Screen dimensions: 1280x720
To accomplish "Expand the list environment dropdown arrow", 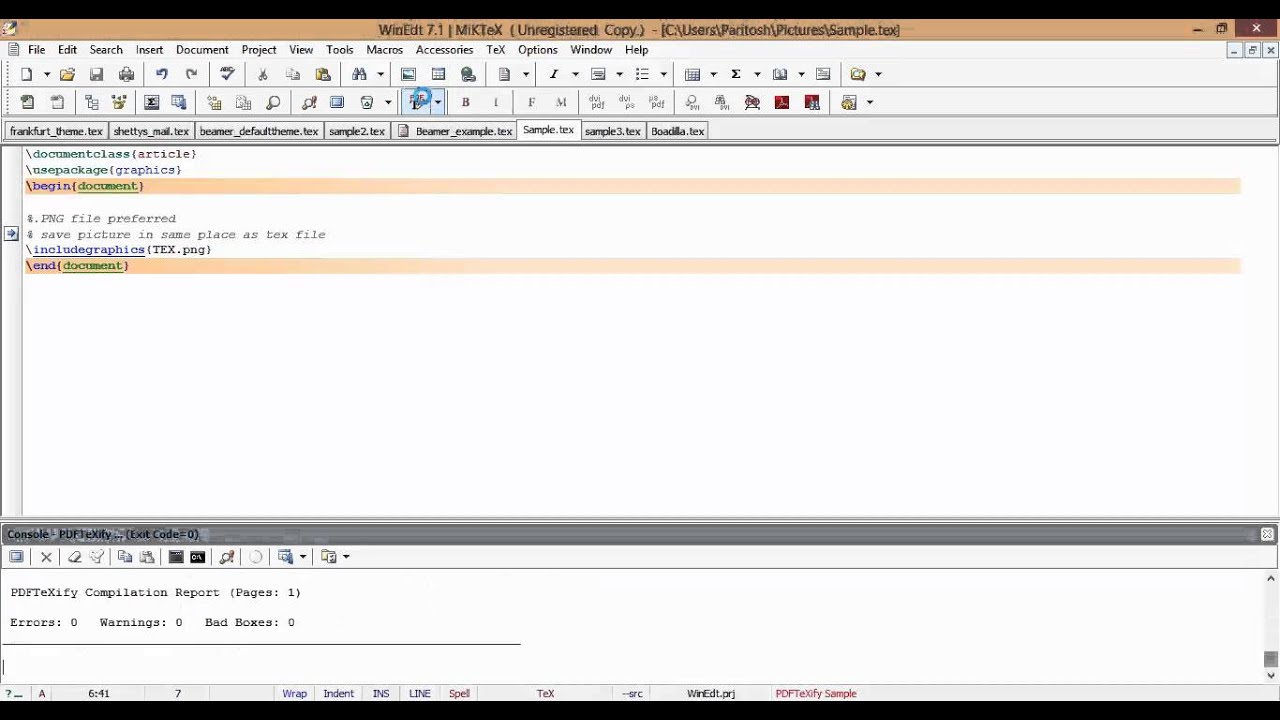I will pyautogui.click(x=663, y=74).
